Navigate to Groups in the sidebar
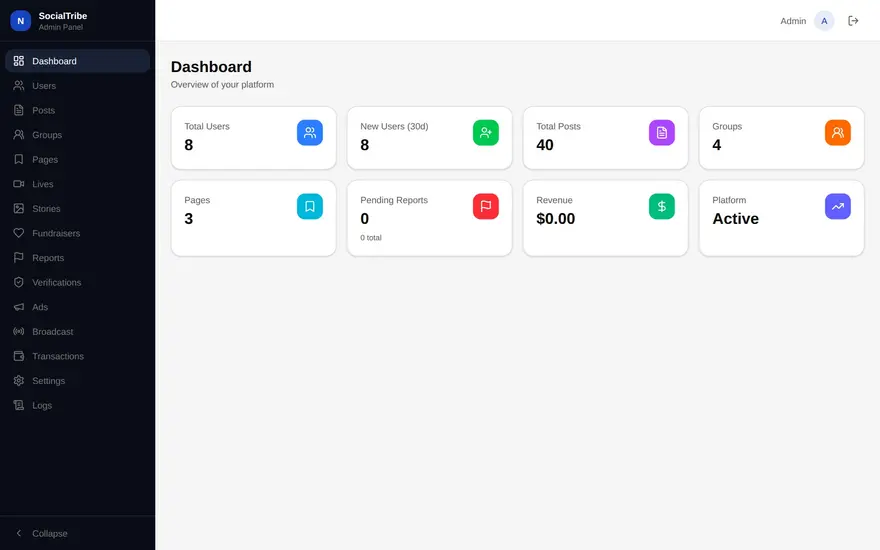This screenshot has height=550, width=880. 77,135
